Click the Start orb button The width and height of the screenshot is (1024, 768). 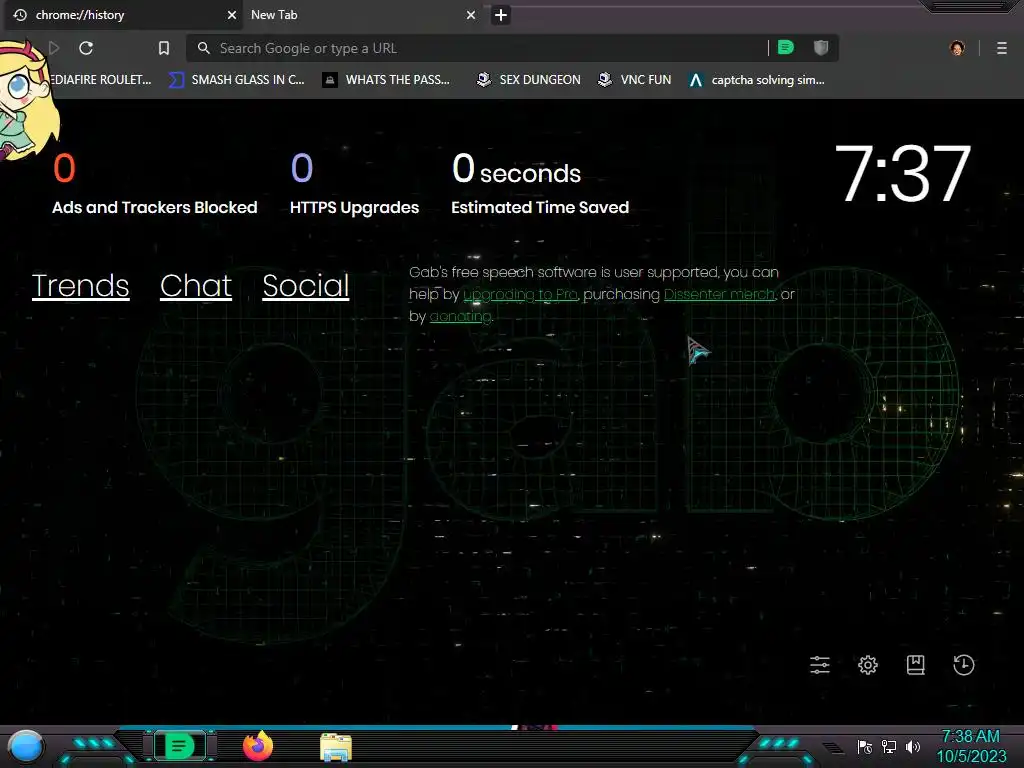click(x=26, y=747)
